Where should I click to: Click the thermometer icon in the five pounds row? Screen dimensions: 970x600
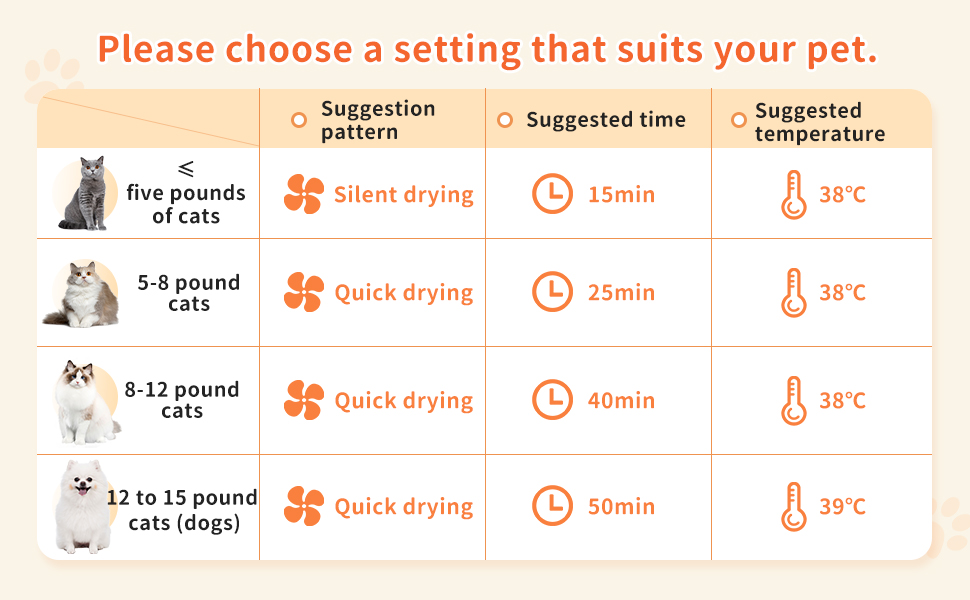click(x=793, y=194)
